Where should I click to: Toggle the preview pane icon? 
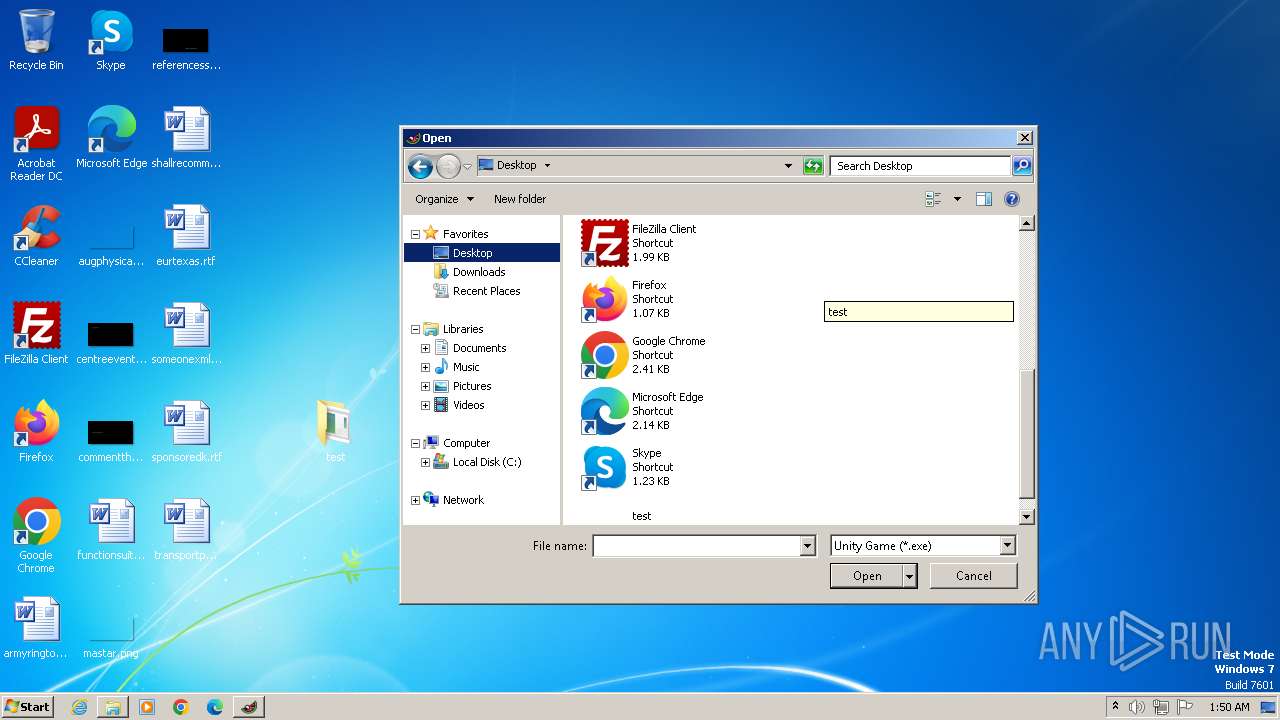pos(984,199)
